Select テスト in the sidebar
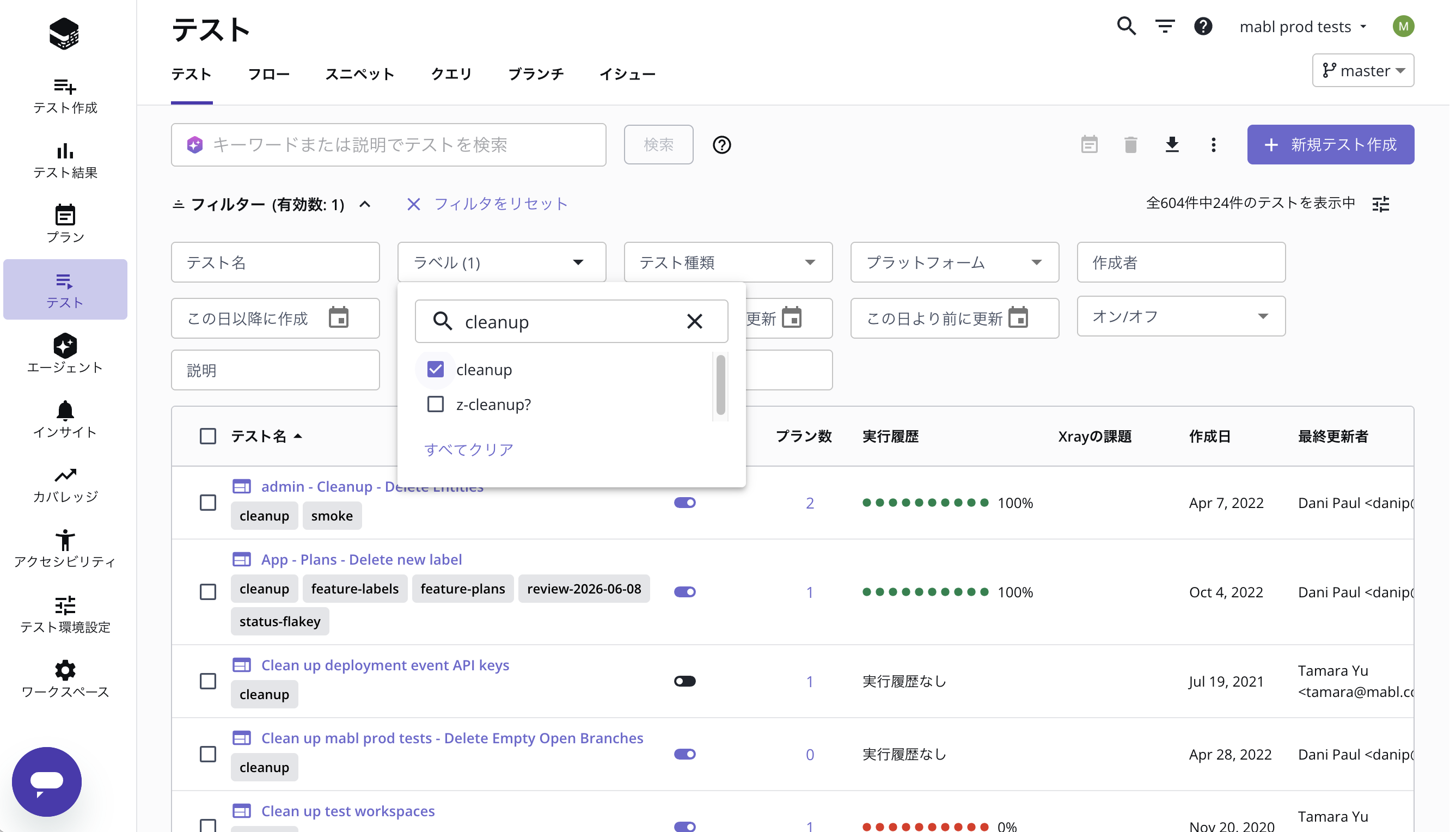The width and height of the screenshot is (1456, 832). coord(65,290)
